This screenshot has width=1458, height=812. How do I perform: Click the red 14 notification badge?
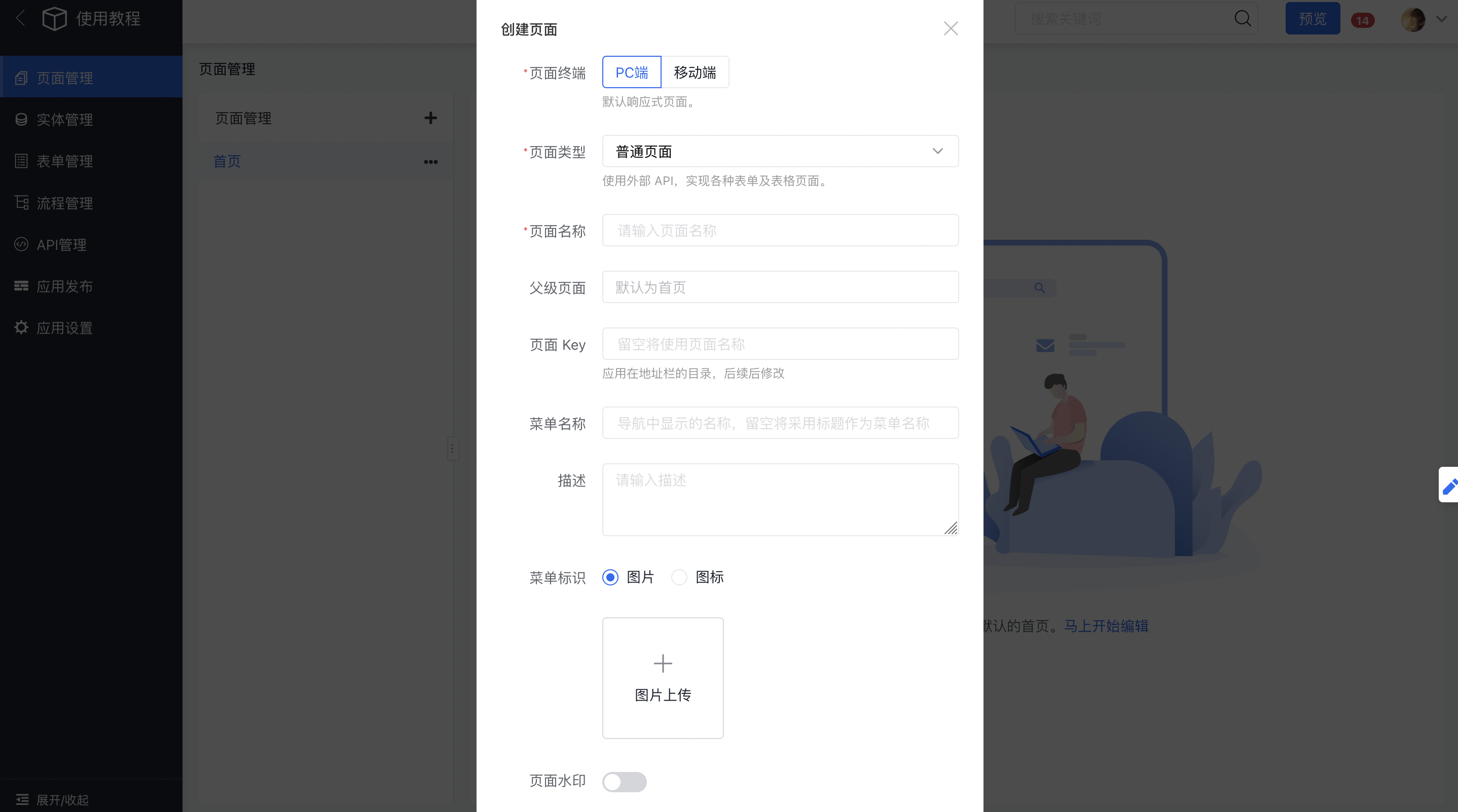(x=1362, y=20)
